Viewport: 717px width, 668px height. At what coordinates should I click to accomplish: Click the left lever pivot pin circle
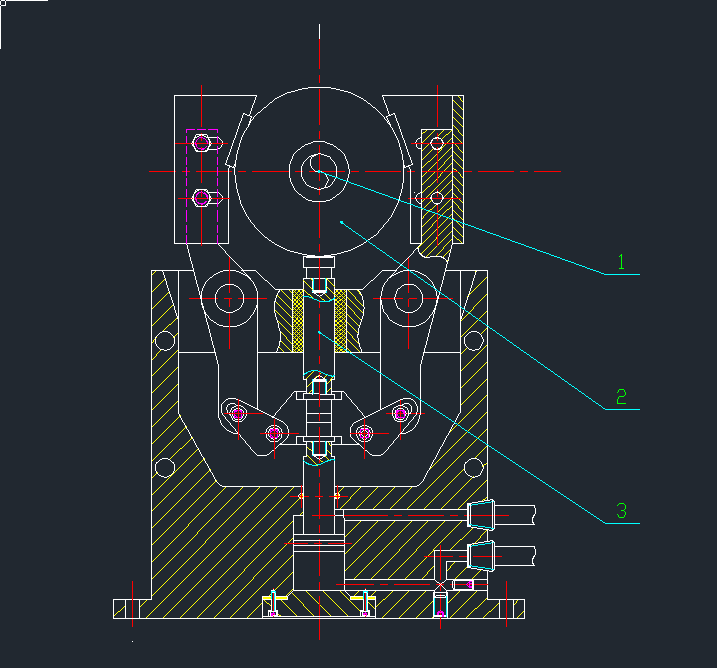230,298
